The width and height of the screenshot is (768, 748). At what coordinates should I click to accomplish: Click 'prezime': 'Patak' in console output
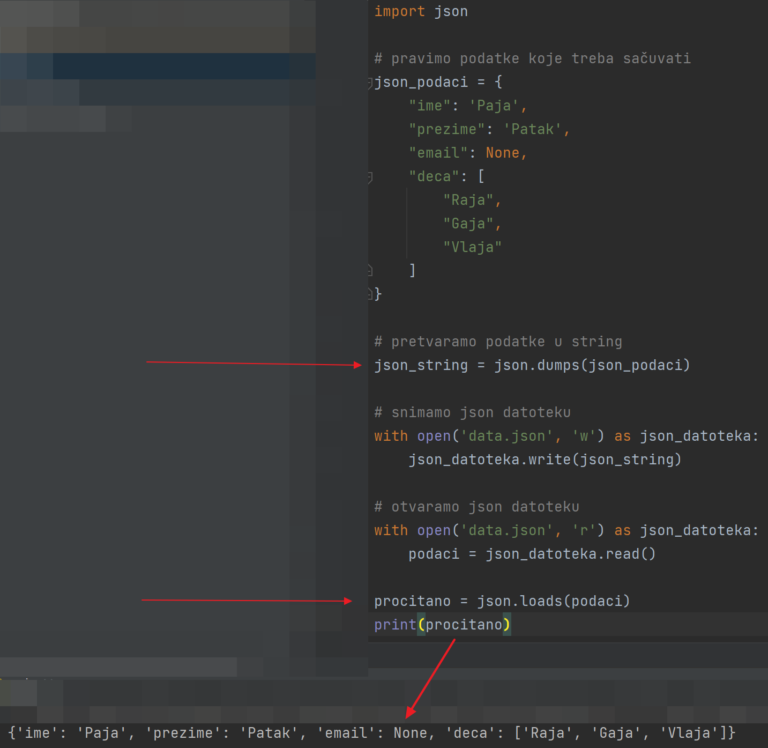click(222, 733)
